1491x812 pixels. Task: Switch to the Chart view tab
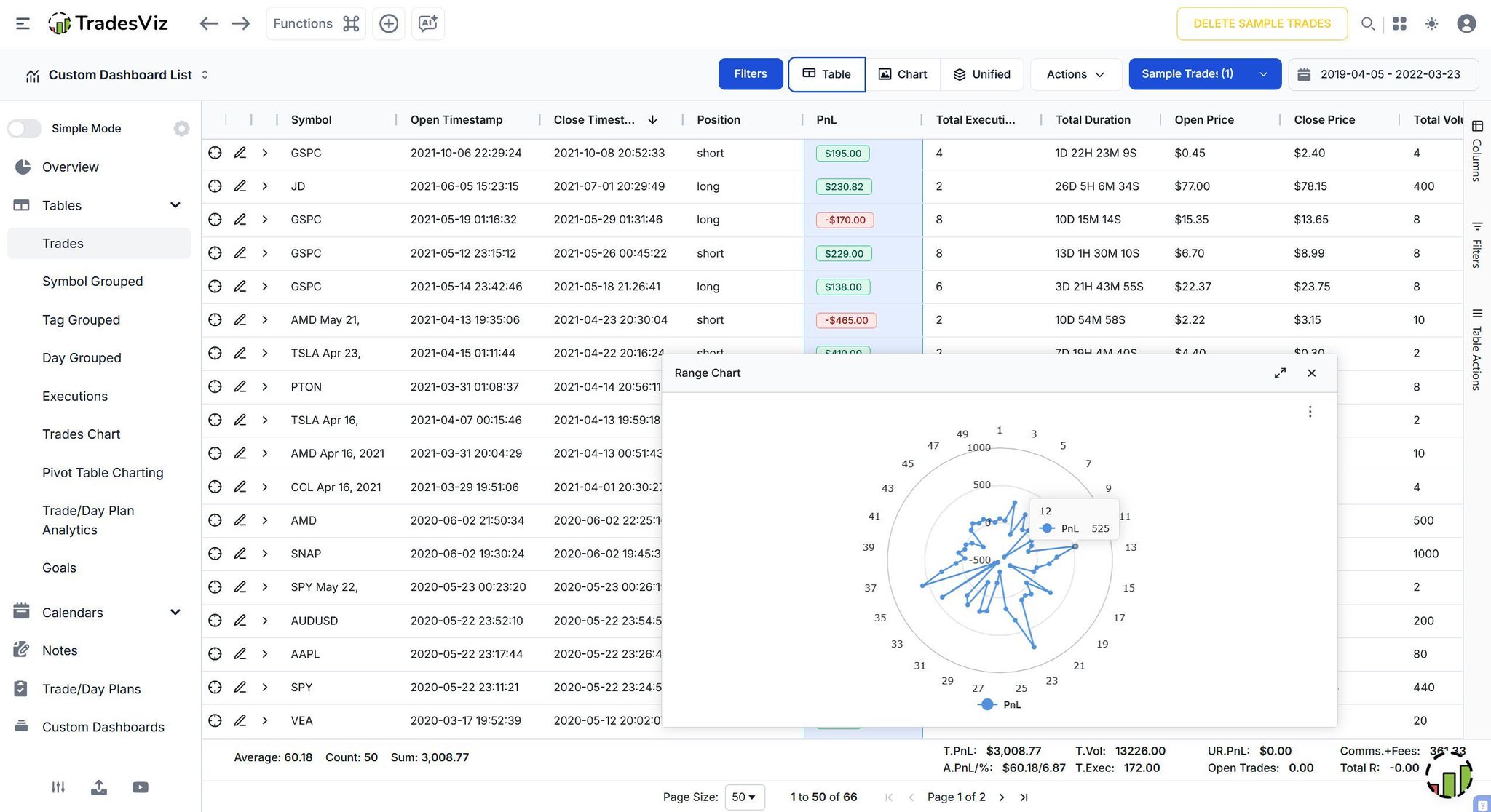pyautogui.click(x=903, y=74)
